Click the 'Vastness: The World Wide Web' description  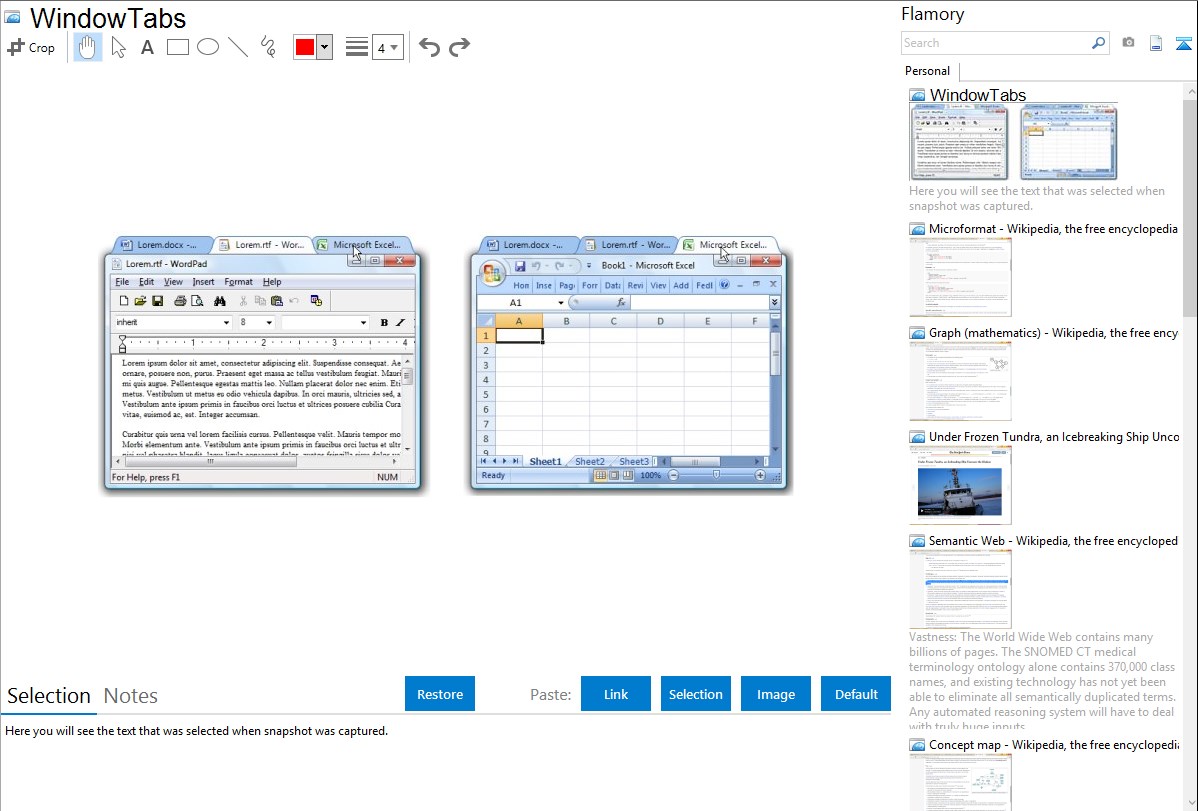[x=1042, y=681]
